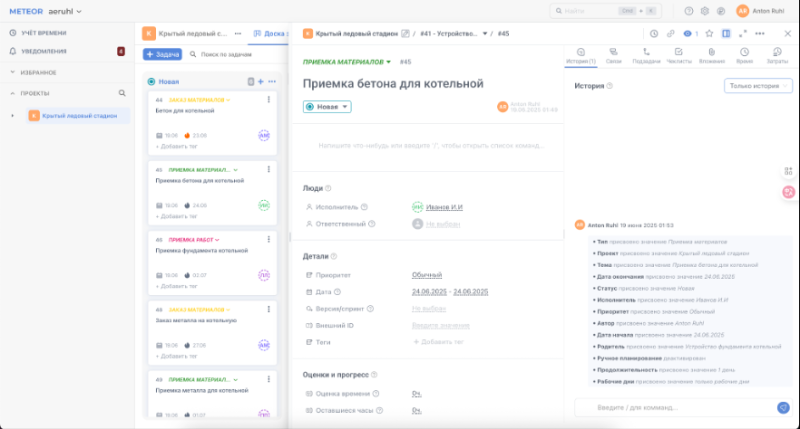The width and height of the screenshot is (800, 429).
Task: Switch to Доска tab
Action: (x=270, y=34)
